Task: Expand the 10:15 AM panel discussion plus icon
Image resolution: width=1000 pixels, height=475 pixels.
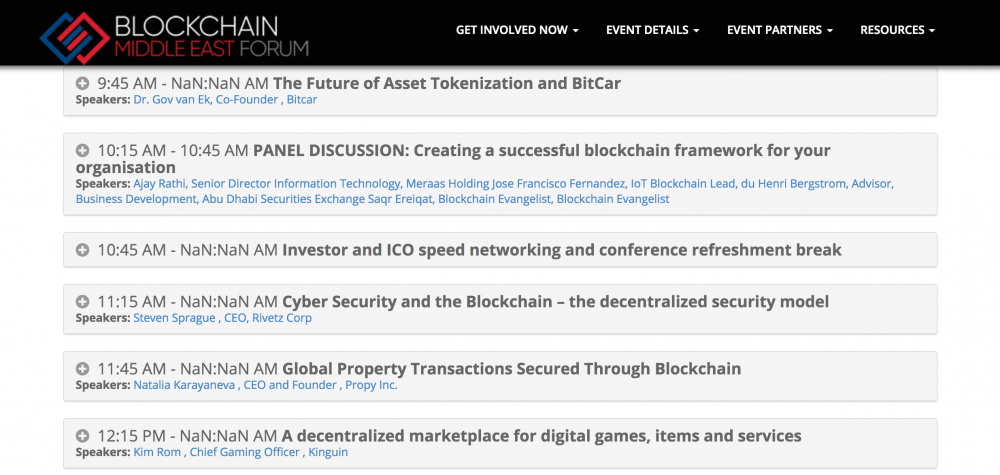Action: [x=83, y=150]
